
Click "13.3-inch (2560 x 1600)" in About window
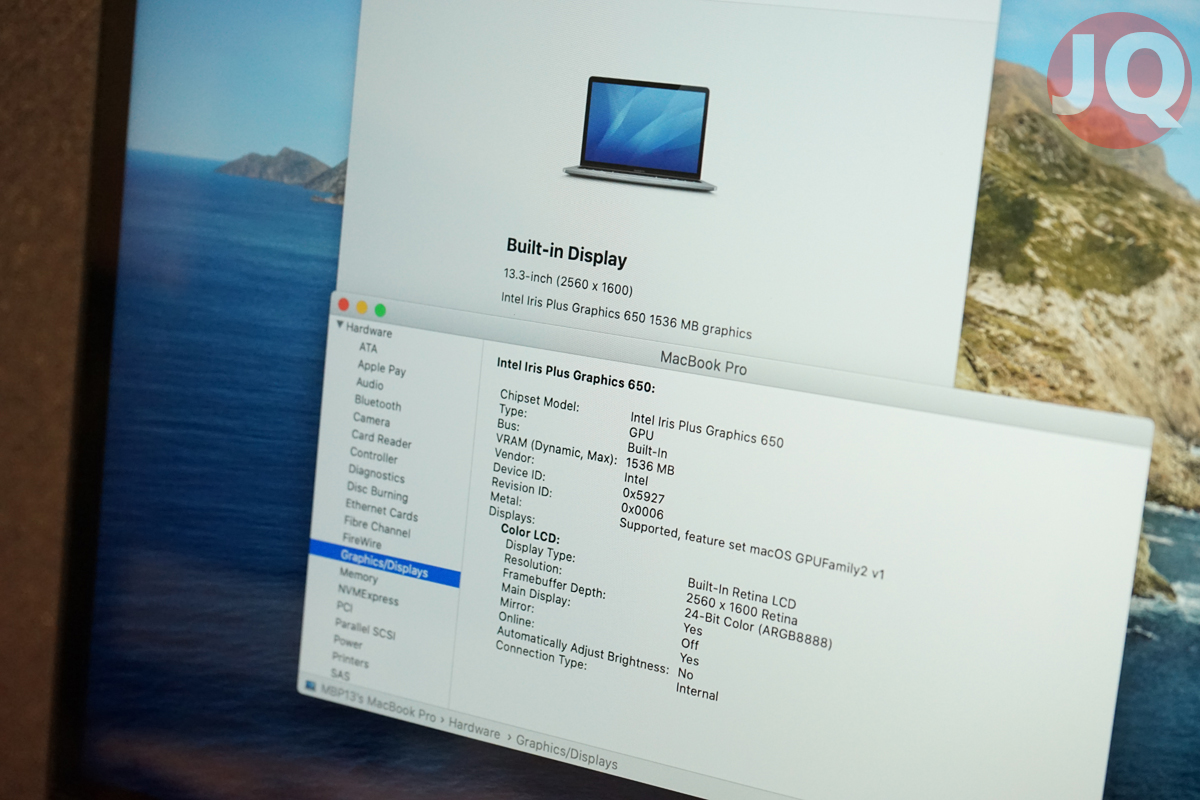(568, 282)
